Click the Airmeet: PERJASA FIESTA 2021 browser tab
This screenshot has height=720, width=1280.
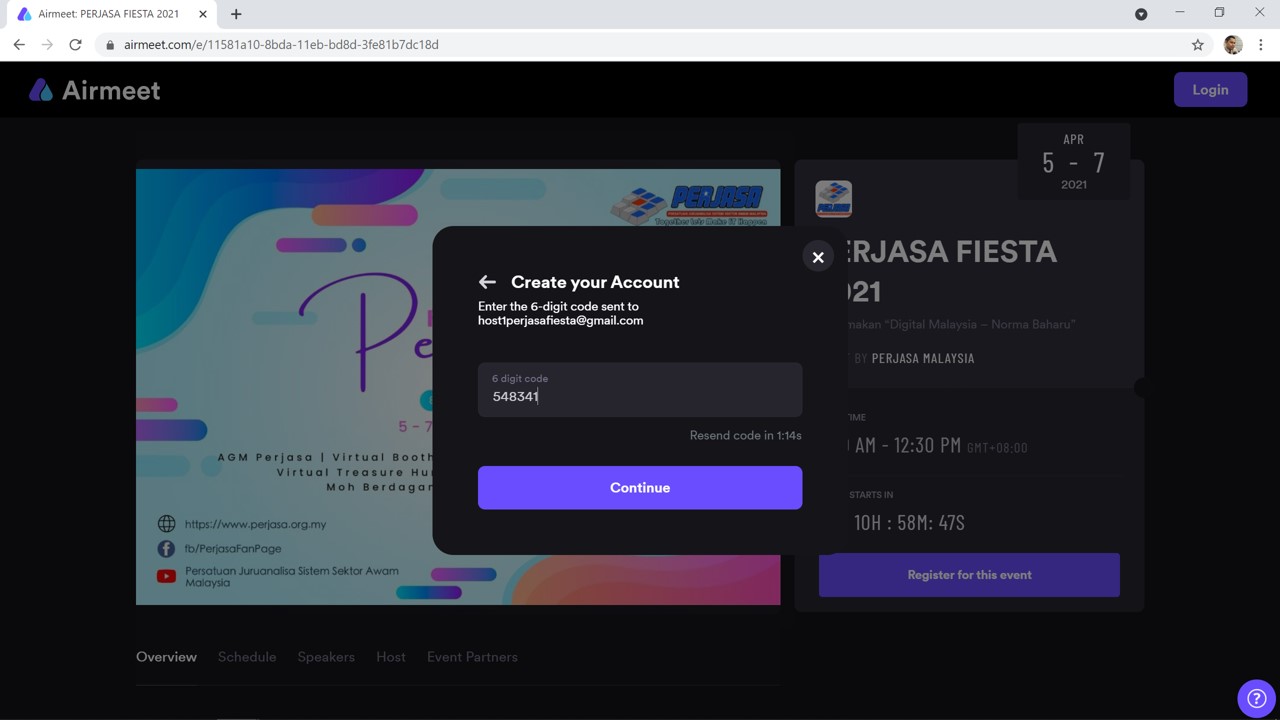tap(113, 14)
